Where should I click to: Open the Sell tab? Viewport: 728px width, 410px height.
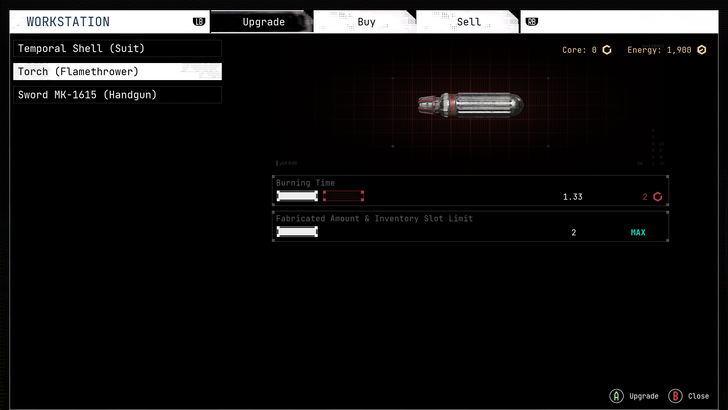click(468, 22)
